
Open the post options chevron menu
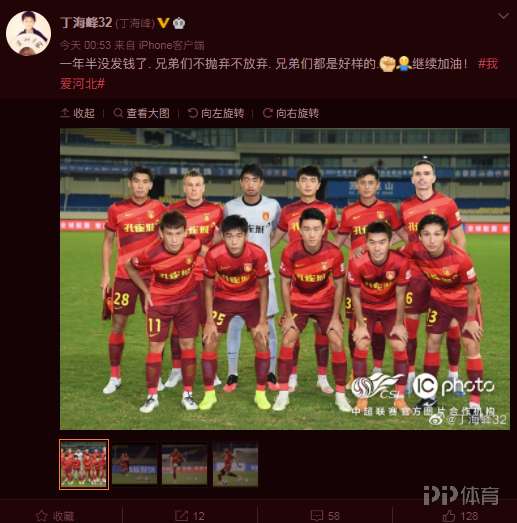point(503,16)
